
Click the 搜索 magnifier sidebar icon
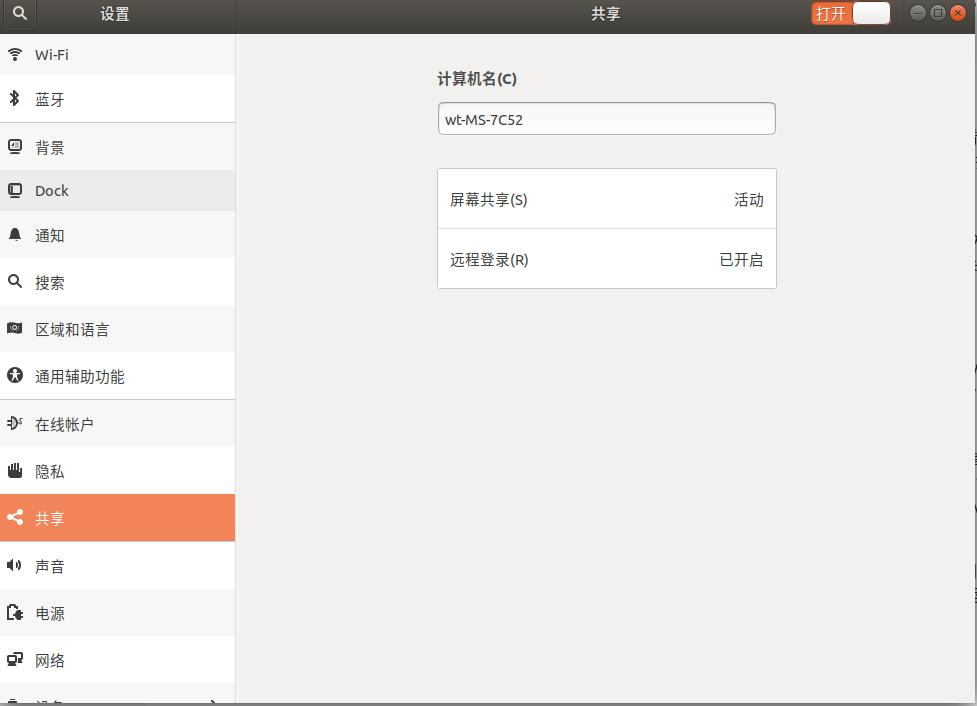pos(15,282)
